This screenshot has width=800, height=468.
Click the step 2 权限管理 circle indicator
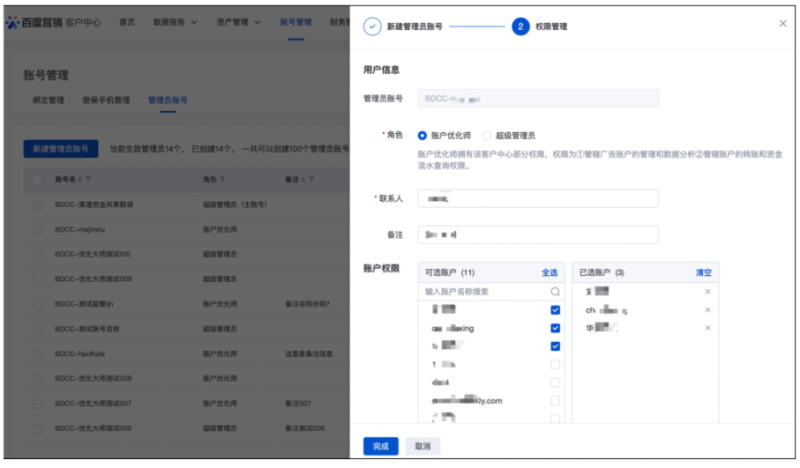click(520, 27)
